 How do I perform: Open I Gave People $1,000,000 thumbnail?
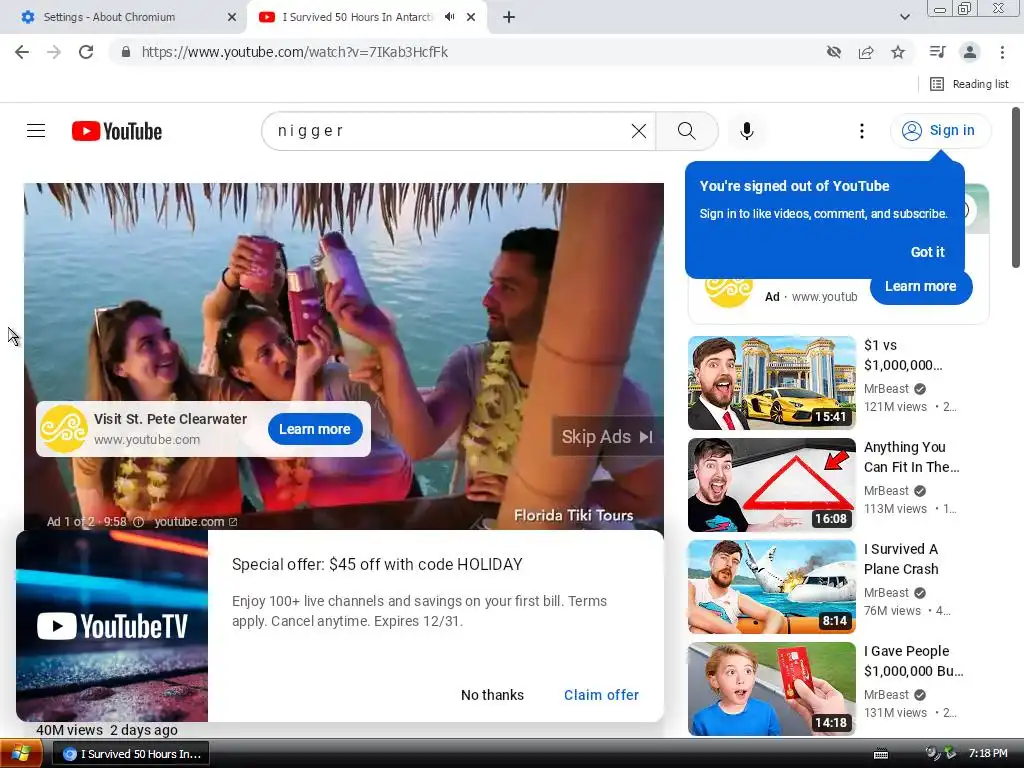(x=771, y=688)
